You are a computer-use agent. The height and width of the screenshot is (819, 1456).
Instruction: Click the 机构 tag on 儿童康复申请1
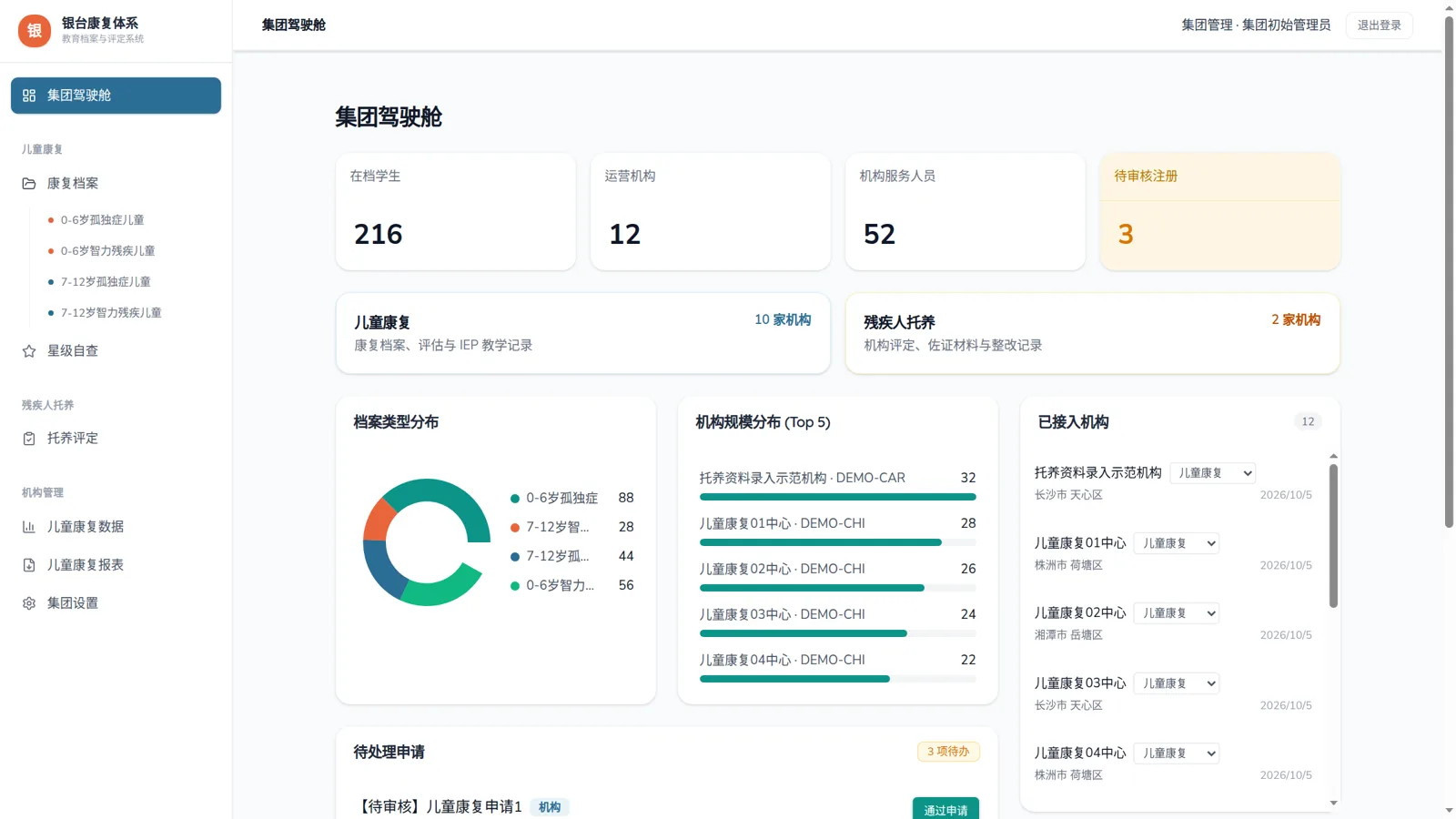(550, 807)
